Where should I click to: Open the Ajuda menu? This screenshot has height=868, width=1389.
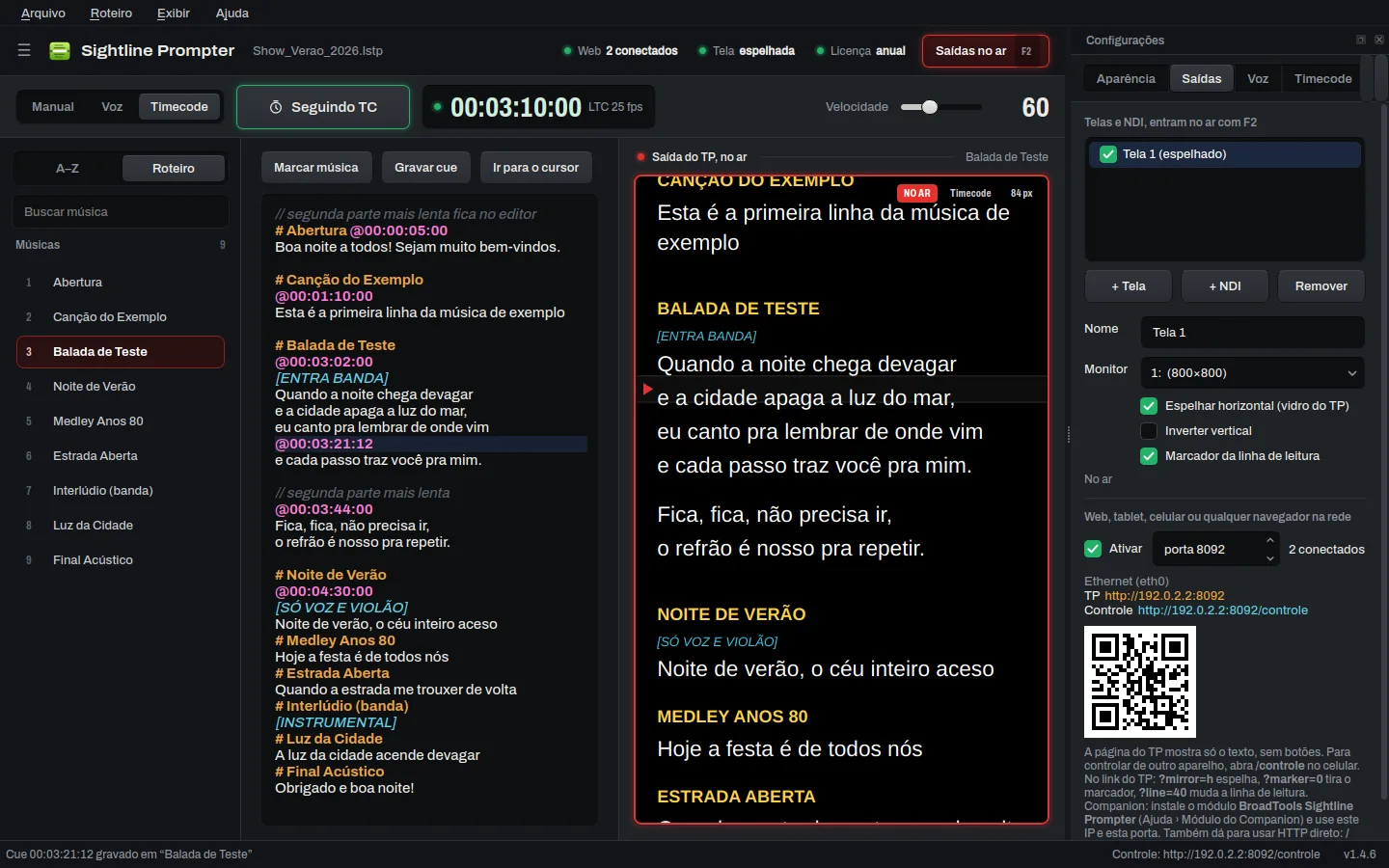[232, 14]
